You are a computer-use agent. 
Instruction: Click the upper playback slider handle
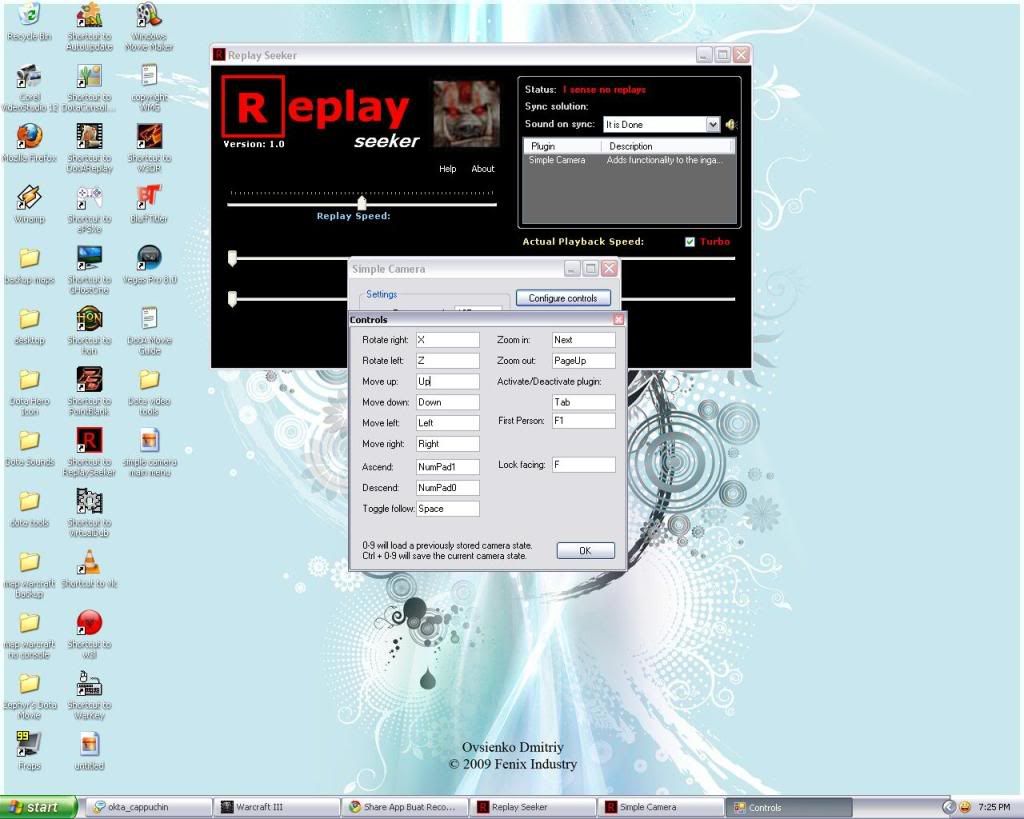coord(232,258)
